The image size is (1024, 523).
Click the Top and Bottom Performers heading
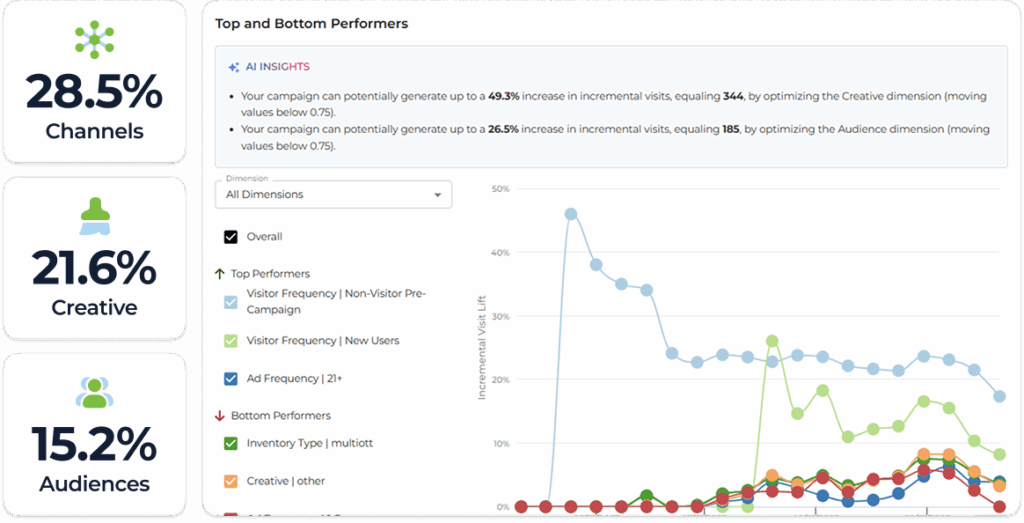(x=311, y=23)
